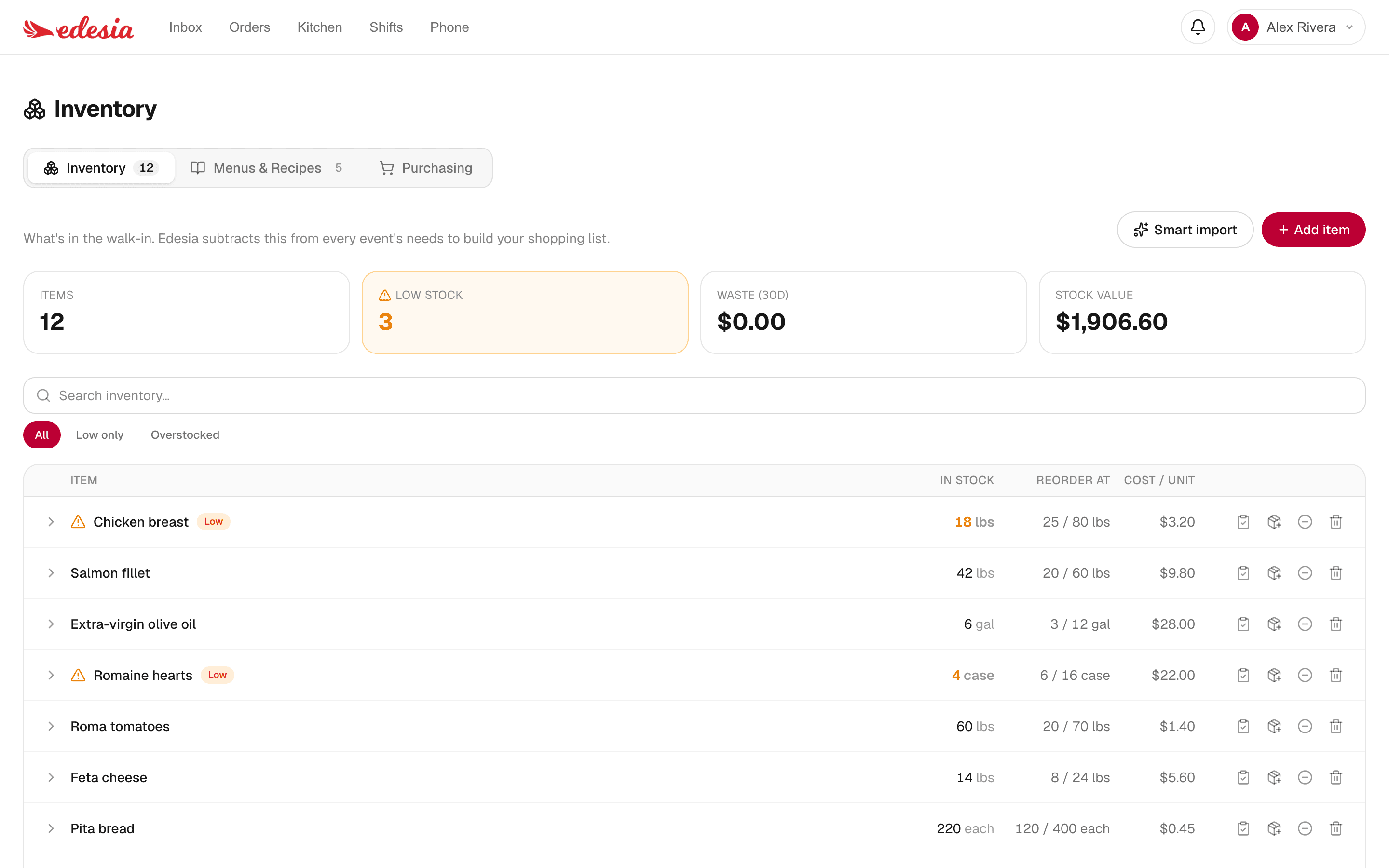1389x868 pixels.
Task: Click clipboard-check icon for Salmon fillet
Action: pyautogui.click(x=1243, y=573)
